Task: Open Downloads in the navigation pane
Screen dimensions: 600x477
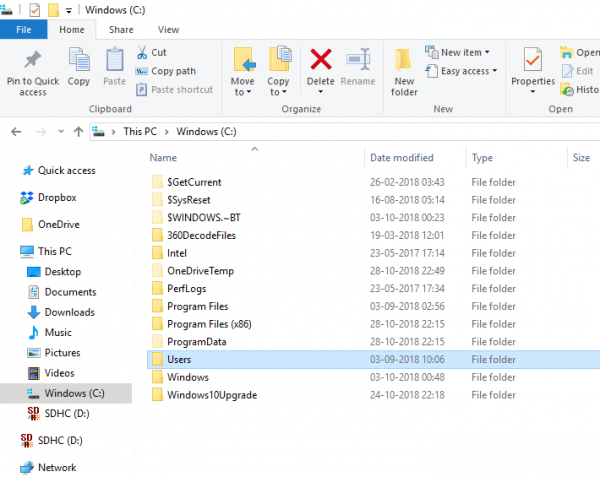Action: [69, 312]
